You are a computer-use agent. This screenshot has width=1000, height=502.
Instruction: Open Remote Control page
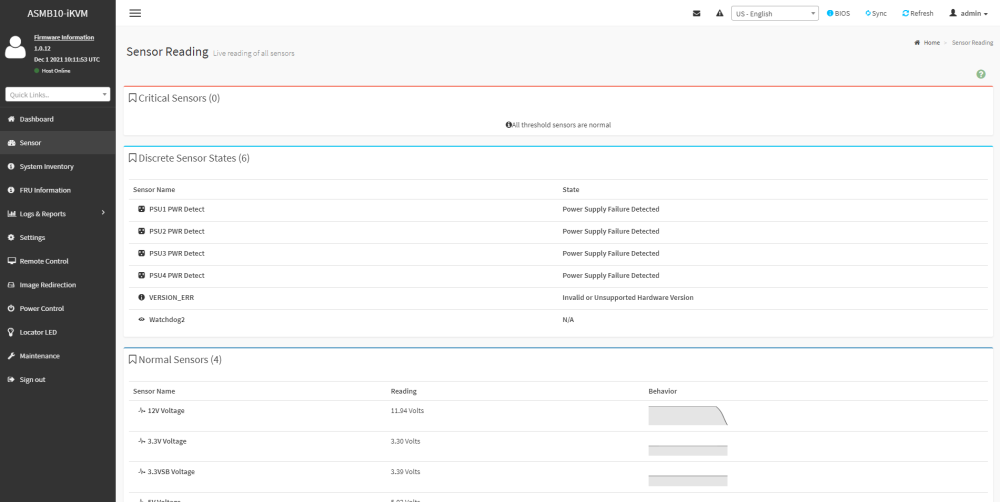pyautogui.click(x=57, y=261)
